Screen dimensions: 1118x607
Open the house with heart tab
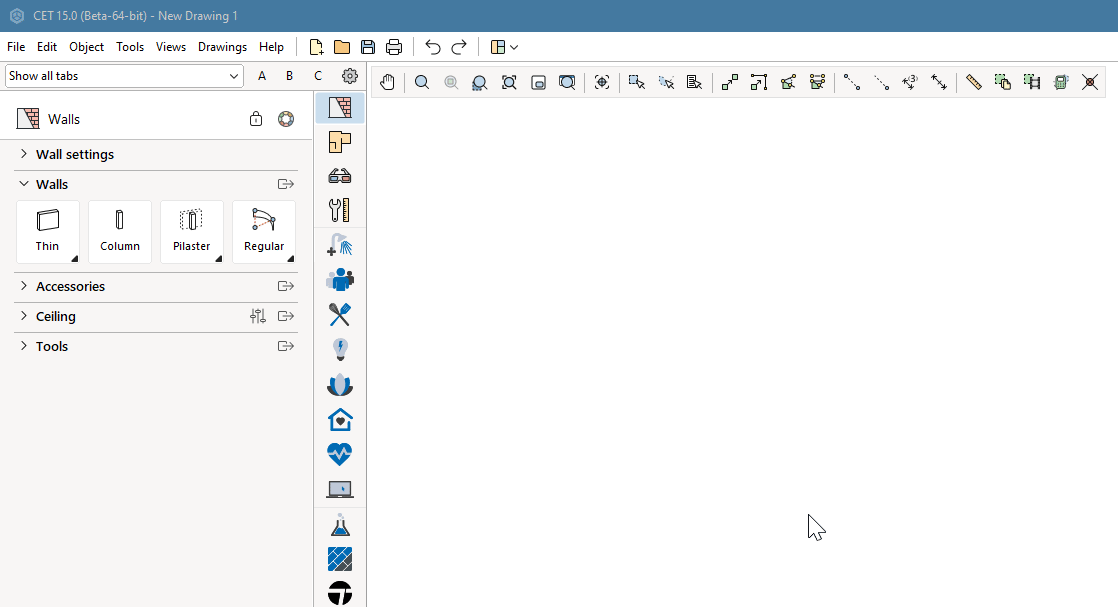[x=340, y=419]
